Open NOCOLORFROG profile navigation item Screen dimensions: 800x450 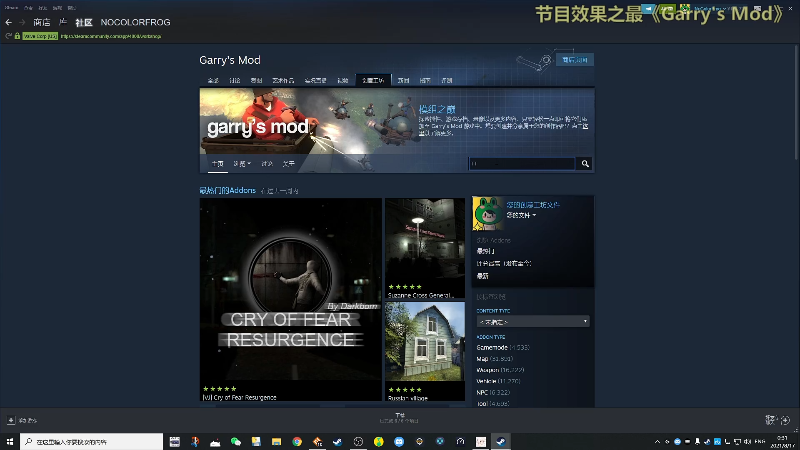pos(135,22)
